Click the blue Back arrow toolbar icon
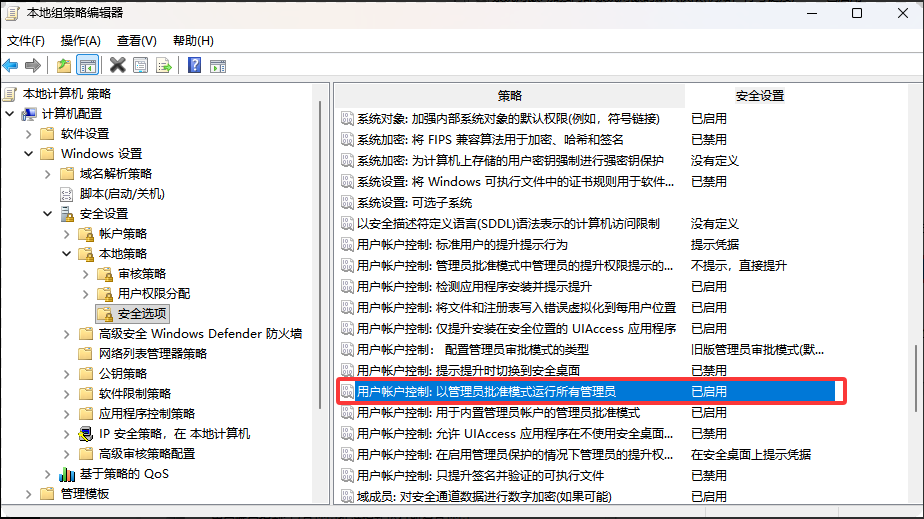The image size is (924, 519). 11,66
